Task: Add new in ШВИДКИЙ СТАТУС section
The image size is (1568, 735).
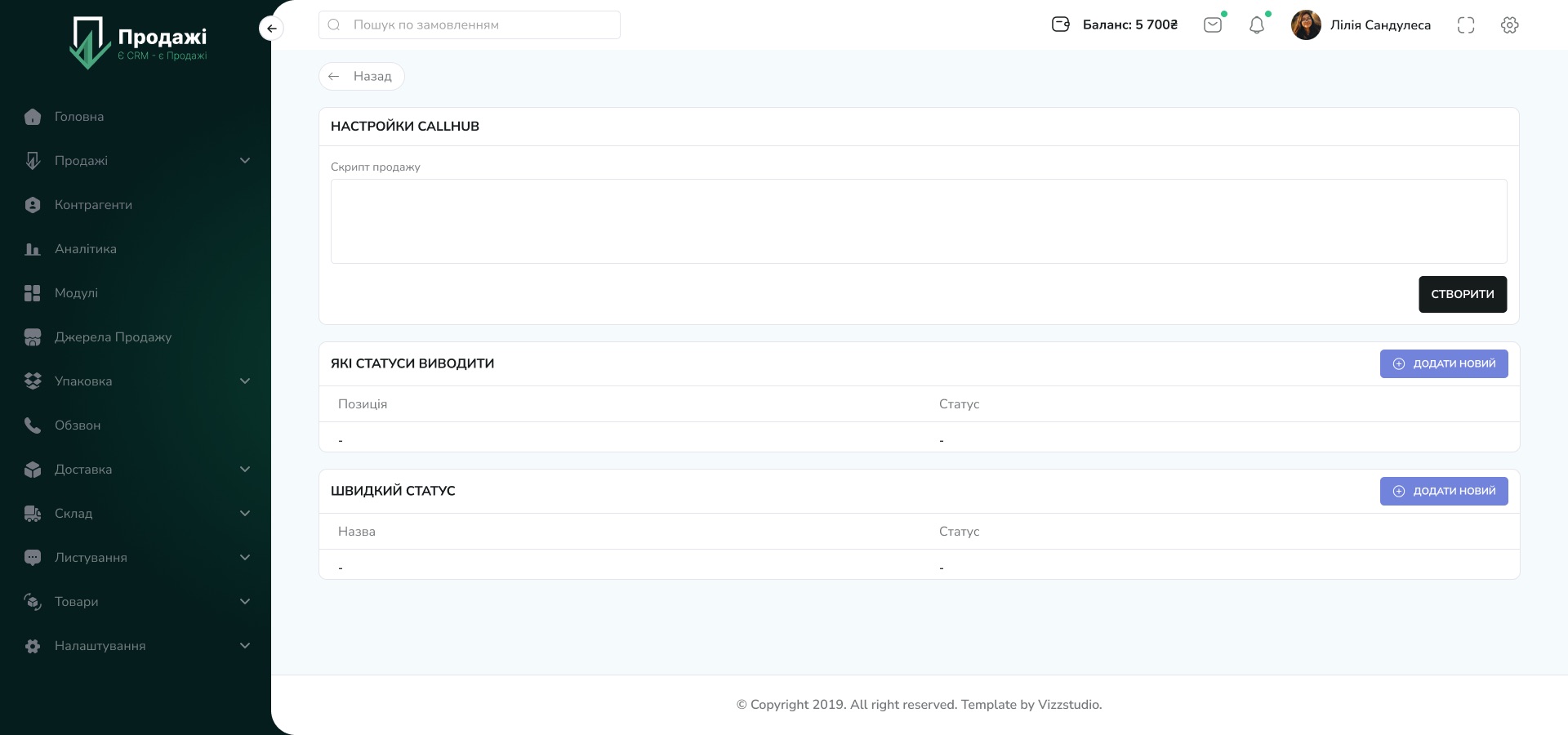Action: click(1444, 491)
